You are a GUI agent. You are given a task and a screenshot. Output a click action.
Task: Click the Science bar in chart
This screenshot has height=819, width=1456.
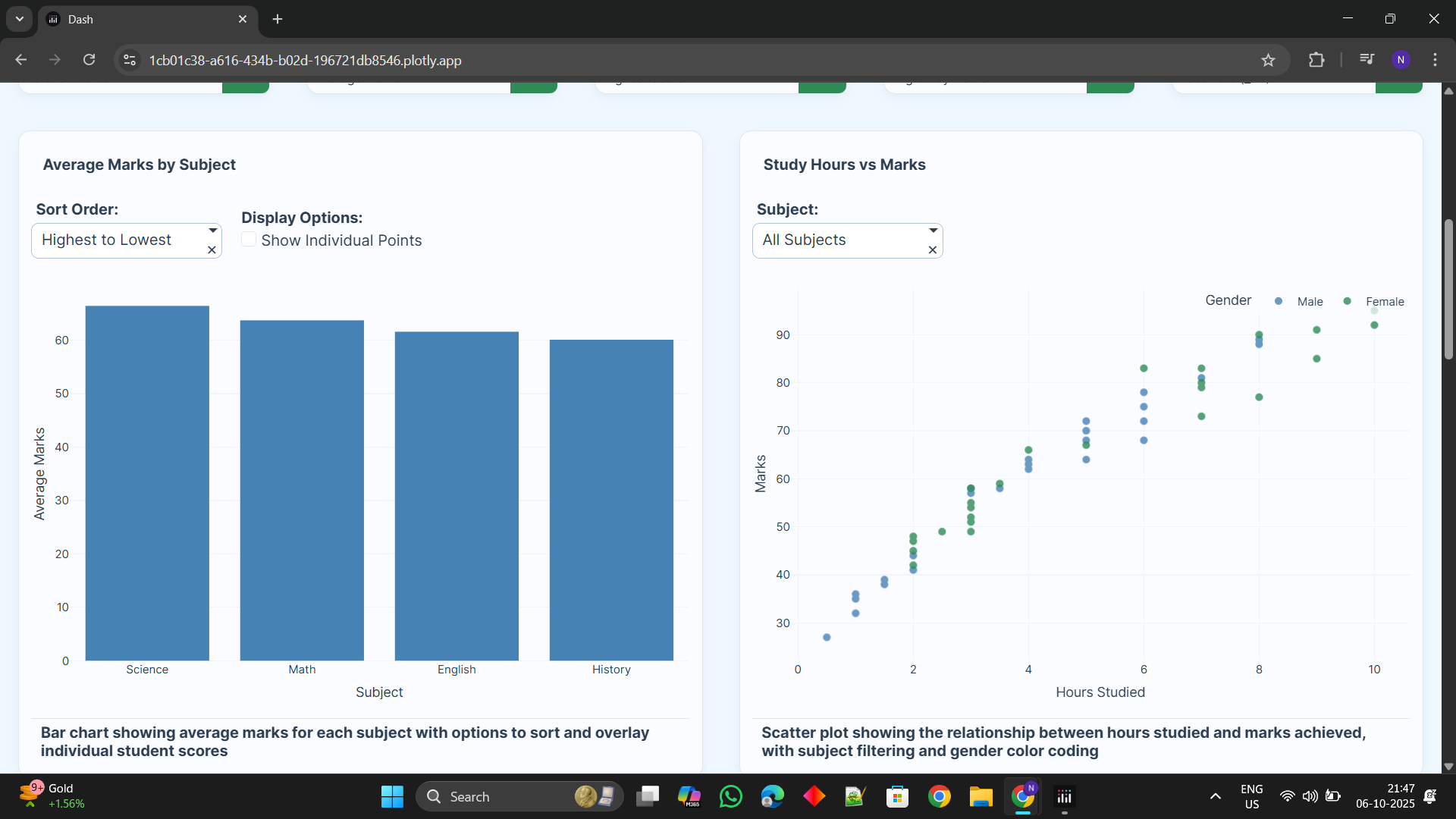pos(147,483)
